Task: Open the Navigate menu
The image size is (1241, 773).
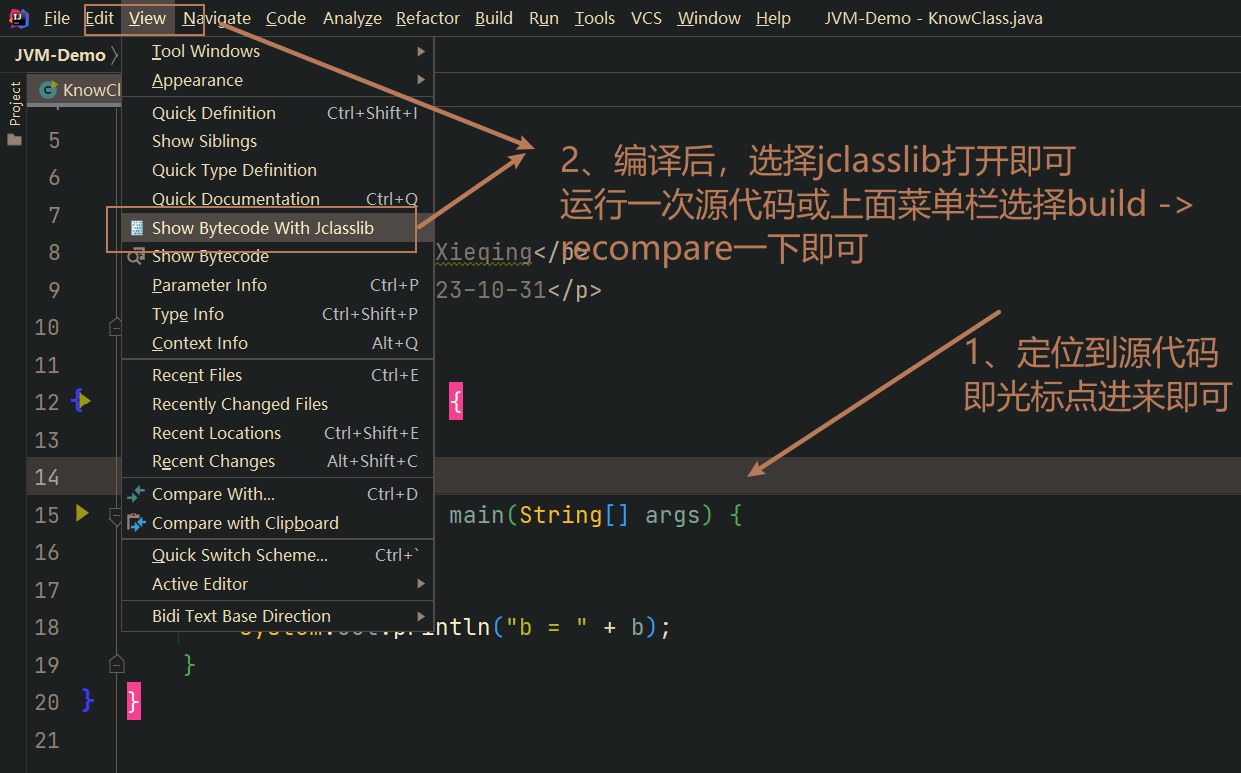Action: pyautogui.click(x=217, y=18)
